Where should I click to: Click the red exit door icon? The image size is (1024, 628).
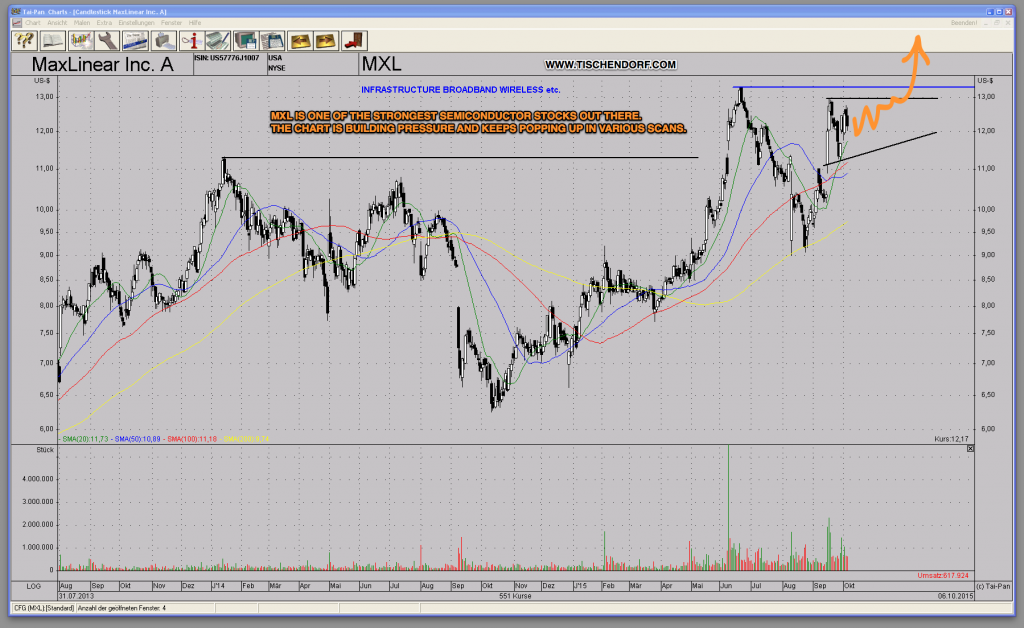pyautogui.click(x=352, y=40)
